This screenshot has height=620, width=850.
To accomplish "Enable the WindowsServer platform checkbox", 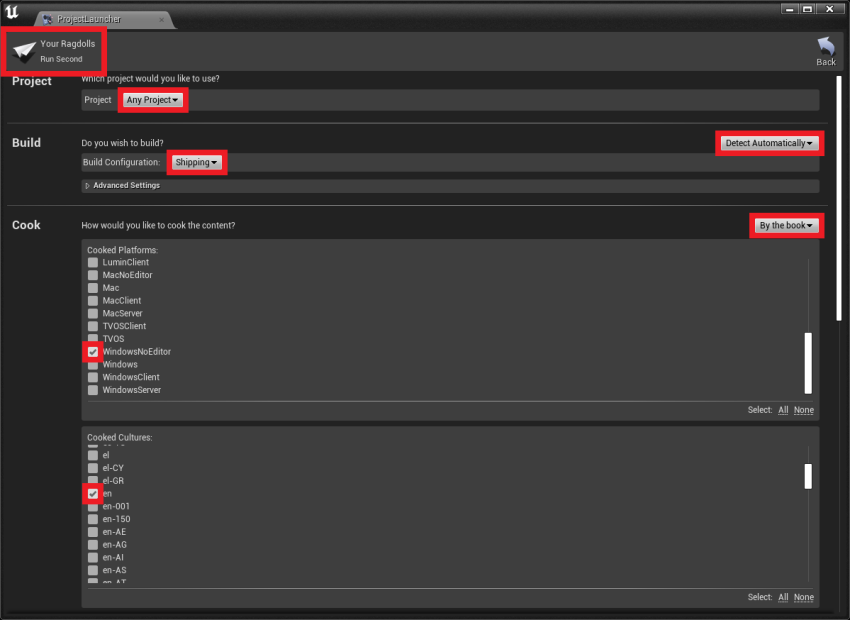I will tap(93, 390).
